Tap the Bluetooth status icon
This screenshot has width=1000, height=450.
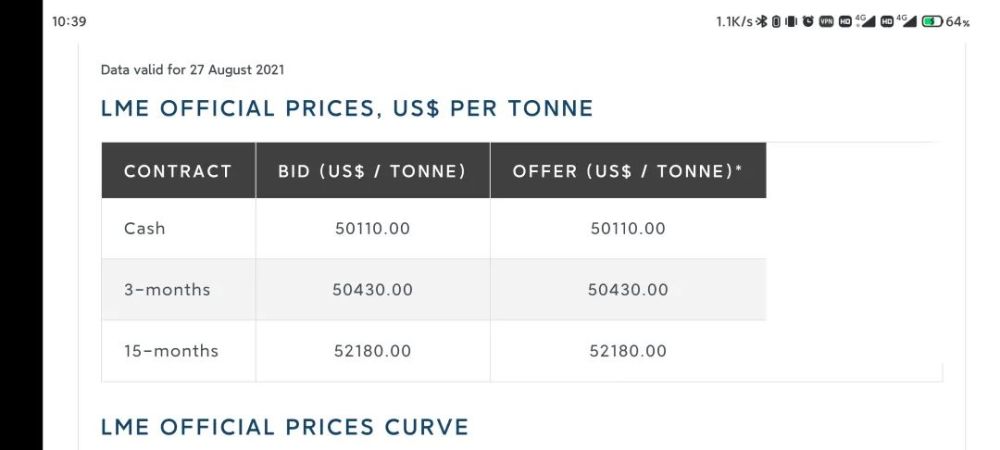coord(761,22)
